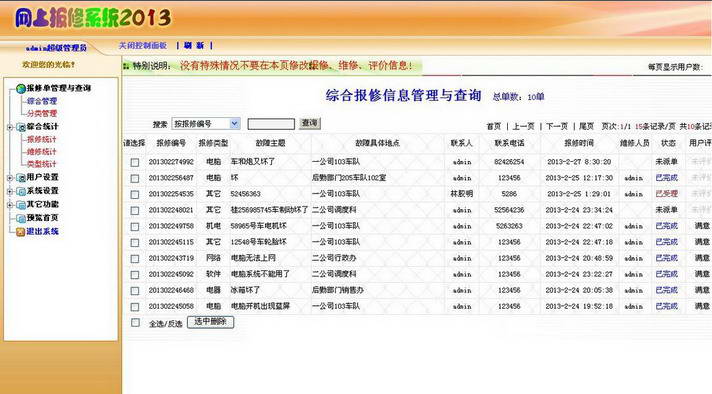Click the report time 2013-2-24 20:48:59
This screenshot has width=712, height=394.
[579, 258]
